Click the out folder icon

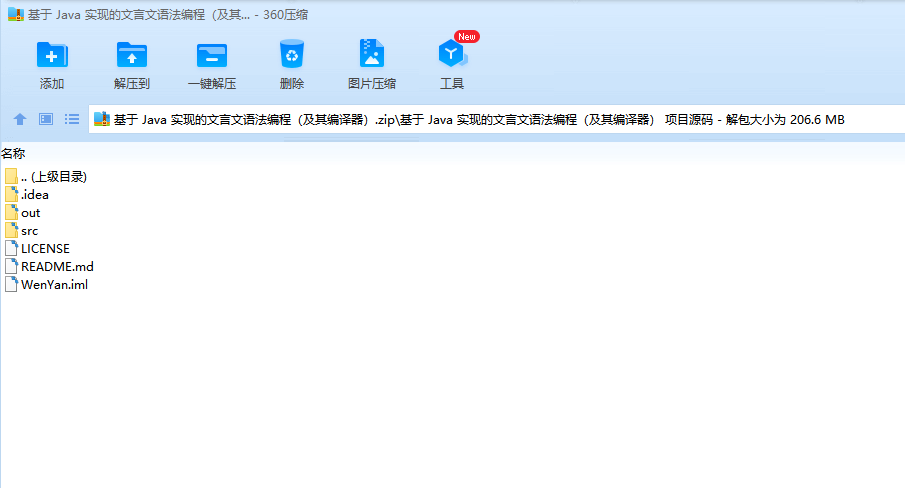[x=11, y=212]
